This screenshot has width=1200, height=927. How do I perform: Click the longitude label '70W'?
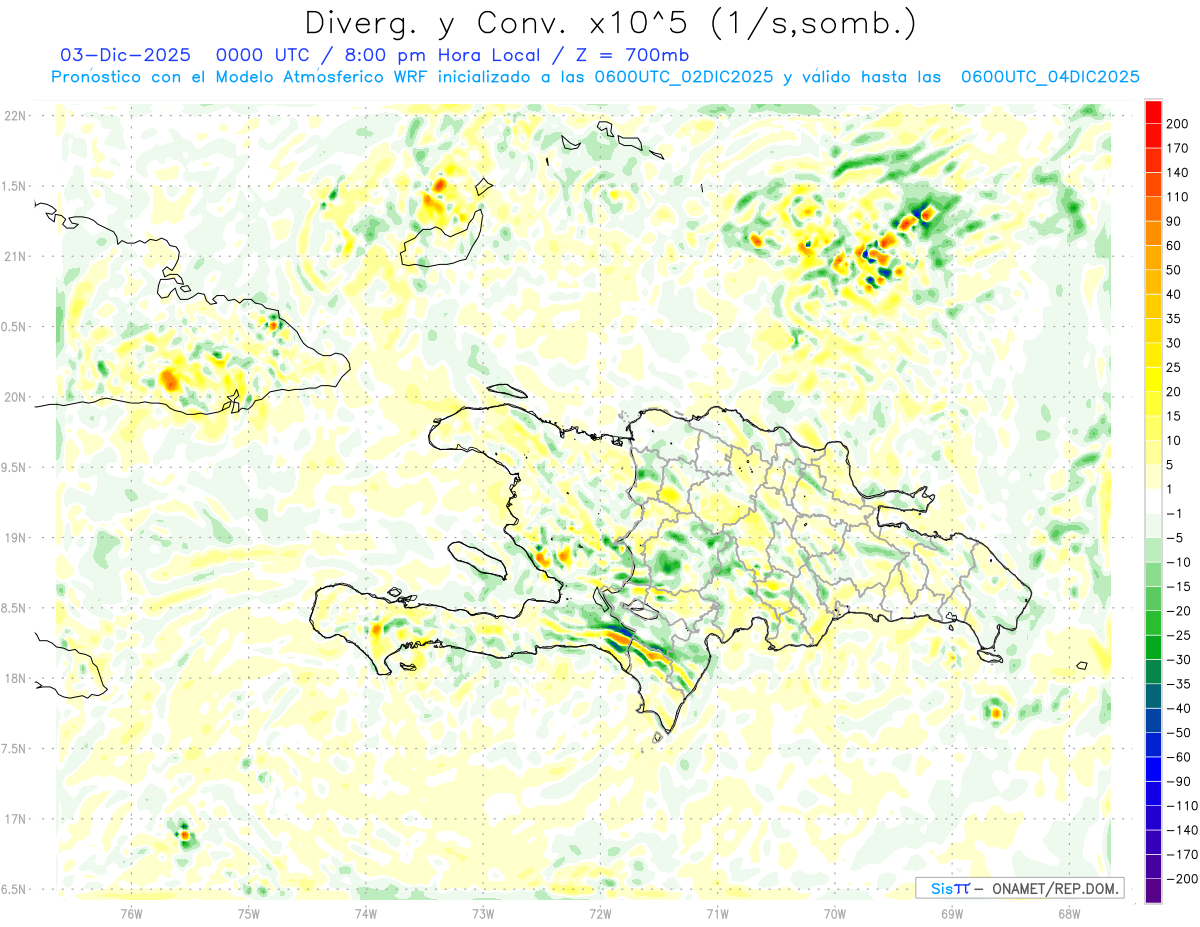pos(835,913)
